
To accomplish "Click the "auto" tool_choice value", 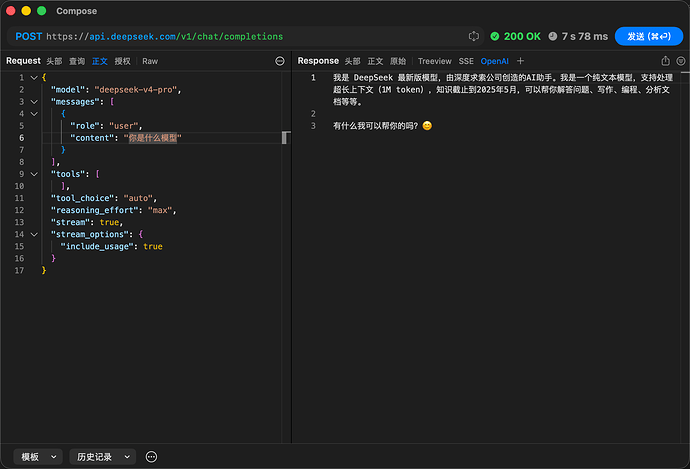I will click(138, 198).
